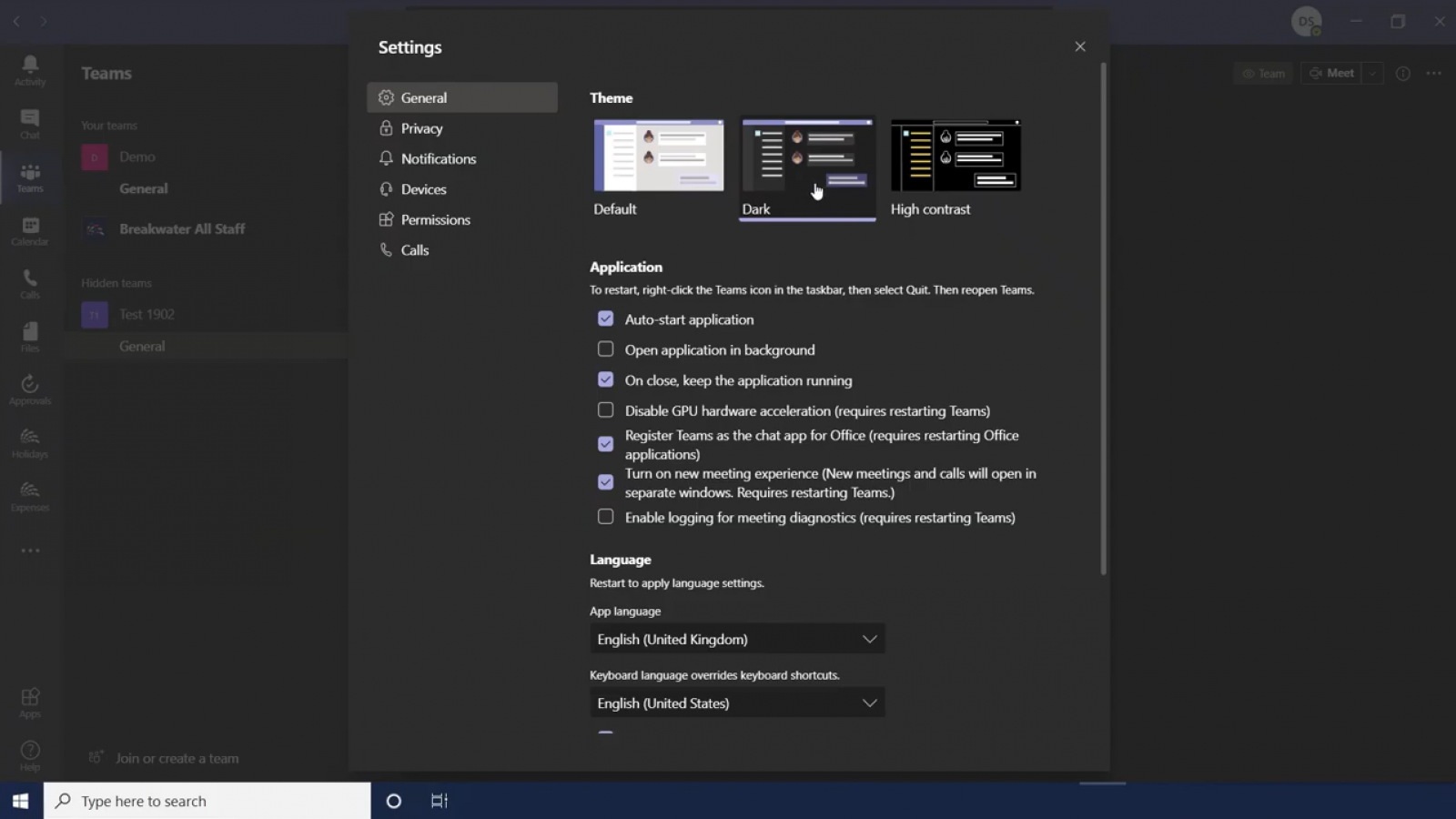Open the Activity icon in sidebar
Screen dimensions: 1456x819
click(29, 69)
